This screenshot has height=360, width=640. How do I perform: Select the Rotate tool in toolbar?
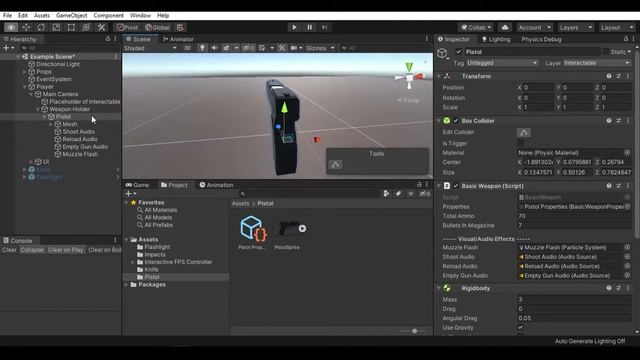(x=41, y=27)
